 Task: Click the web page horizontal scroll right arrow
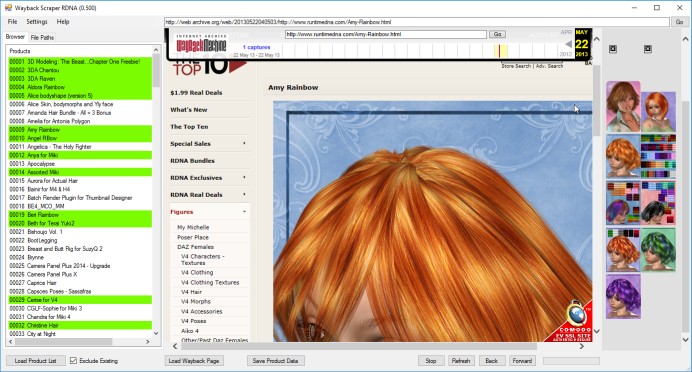pos(582,346)
